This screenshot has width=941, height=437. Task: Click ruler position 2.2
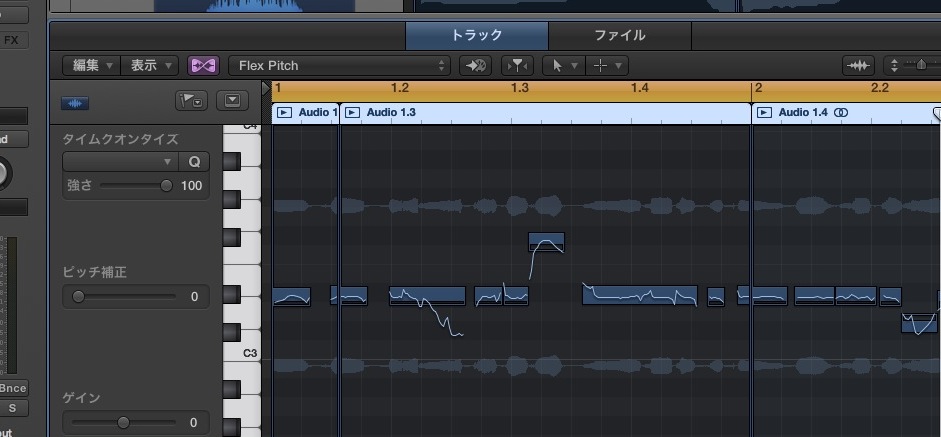879,88
